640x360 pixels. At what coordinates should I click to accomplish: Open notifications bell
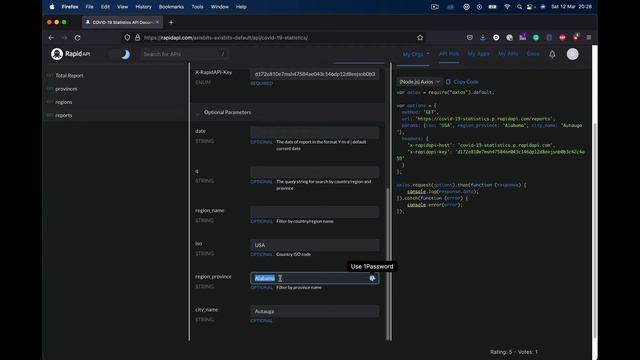click(x=552, y=54)
